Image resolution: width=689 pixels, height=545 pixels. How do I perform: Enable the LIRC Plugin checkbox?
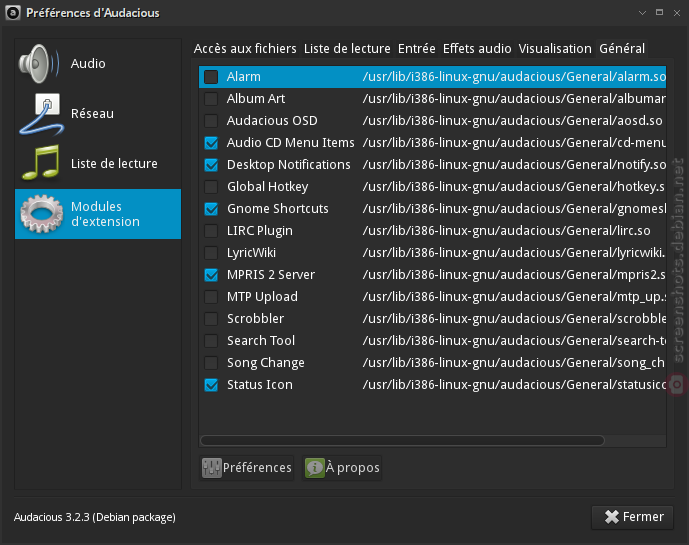pos(211,231)
